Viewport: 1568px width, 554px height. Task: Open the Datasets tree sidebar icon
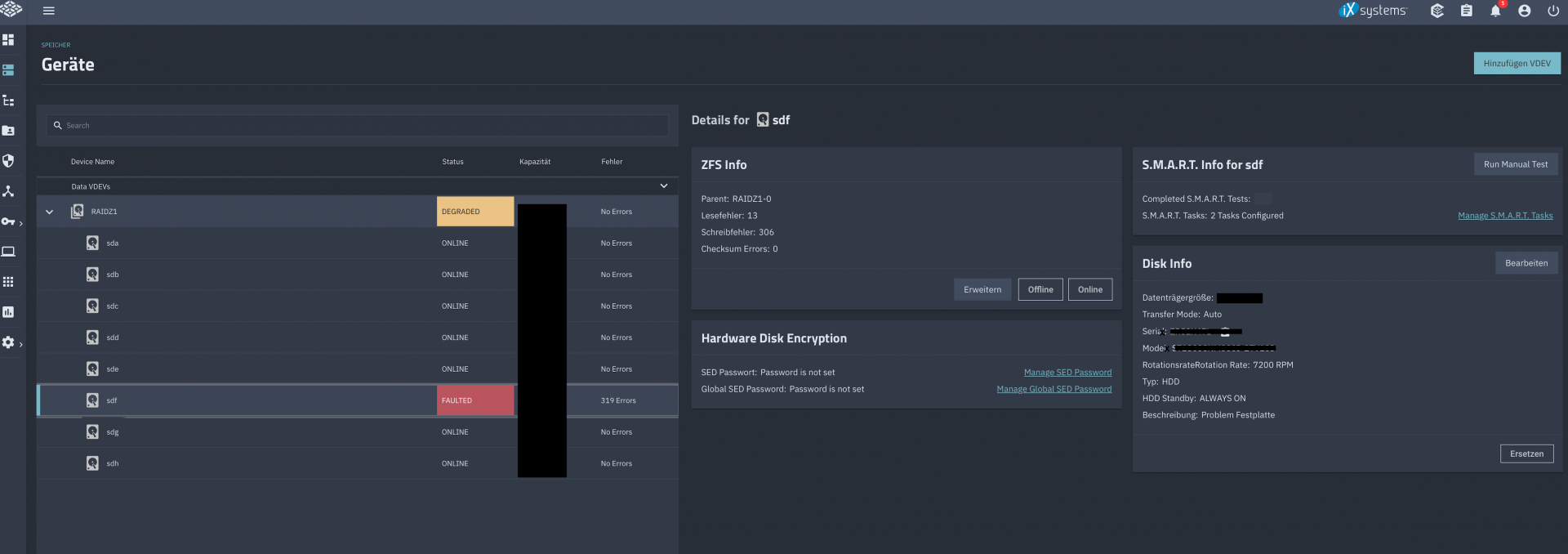click(8, 101)
